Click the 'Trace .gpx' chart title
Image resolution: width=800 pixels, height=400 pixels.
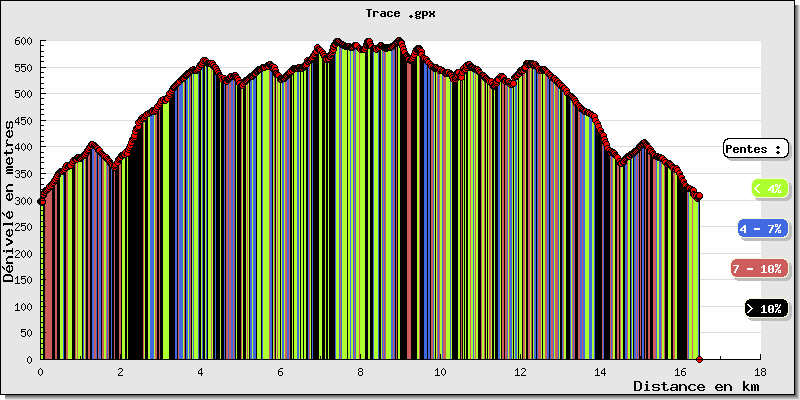point(401,14)
